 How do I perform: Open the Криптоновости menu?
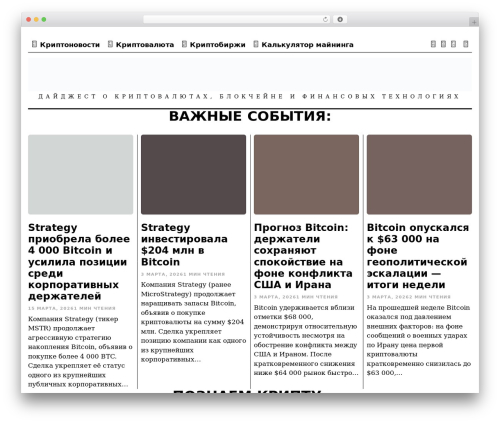point(70,44)
